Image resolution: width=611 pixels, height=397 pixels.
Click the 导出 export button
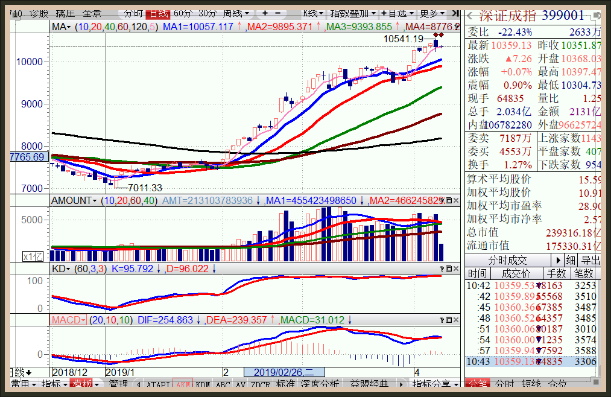[x=591, y=260]
